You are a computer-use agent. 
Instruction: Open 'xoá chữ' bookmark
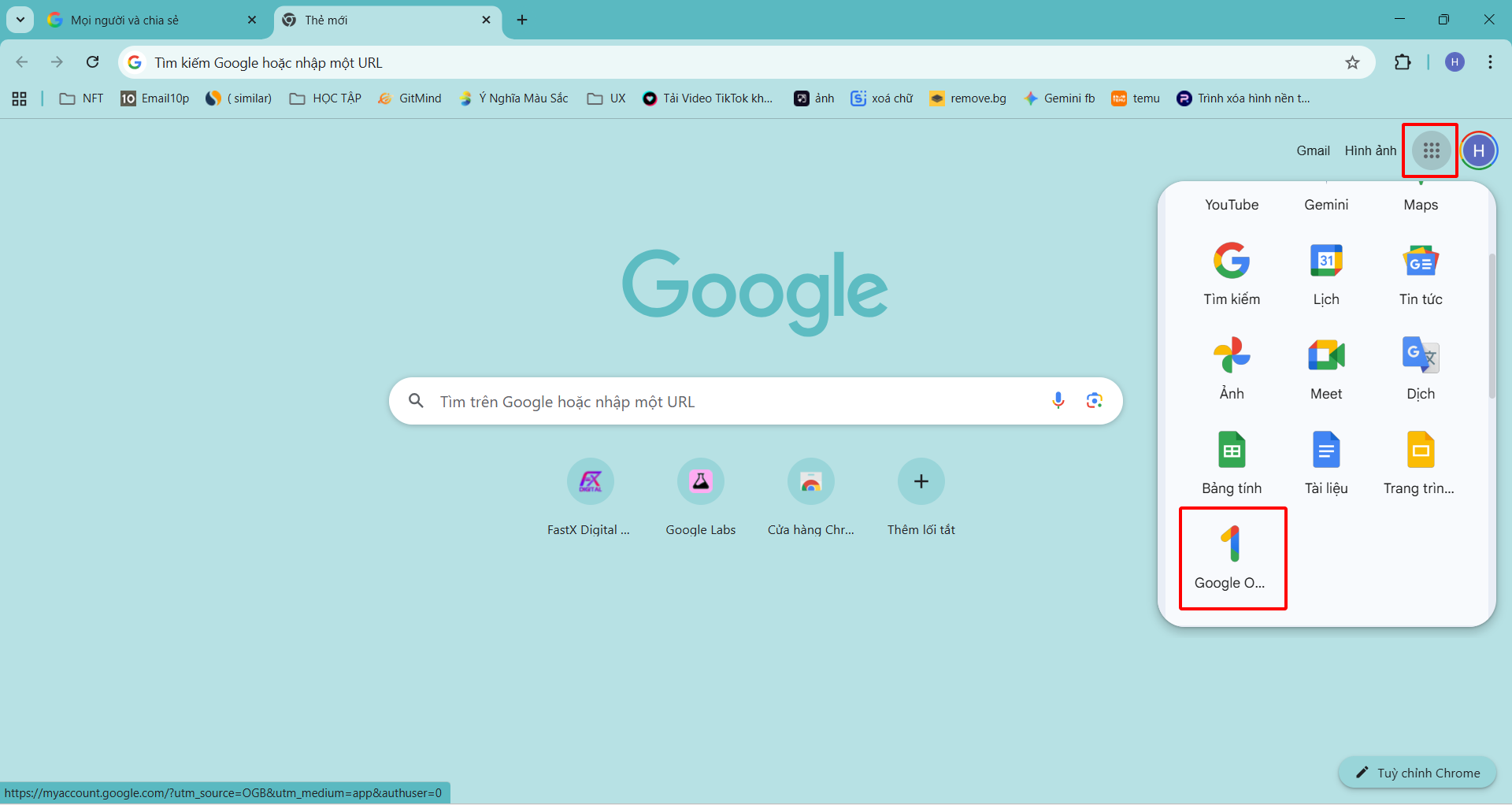tap(882, 98)
